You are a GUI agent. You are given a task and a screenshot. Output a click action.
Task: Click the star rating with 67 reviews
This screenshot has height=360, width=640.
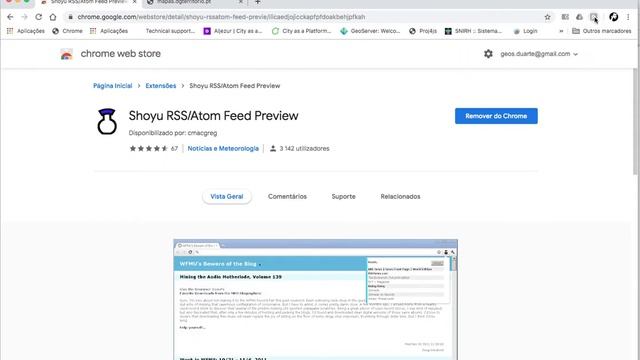[x=153, y=149]
